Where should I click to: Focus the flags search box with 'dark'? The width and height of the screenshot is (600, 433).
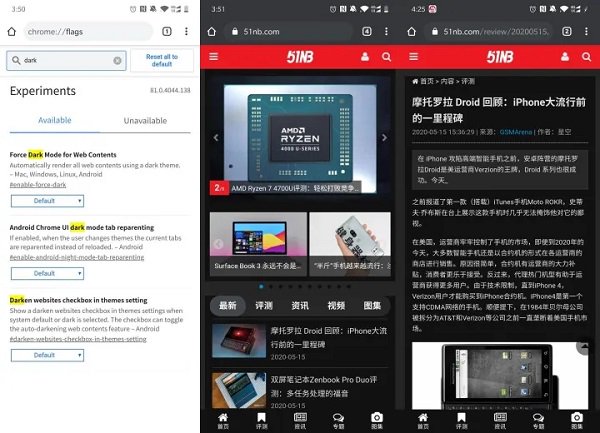click(66, 60)
